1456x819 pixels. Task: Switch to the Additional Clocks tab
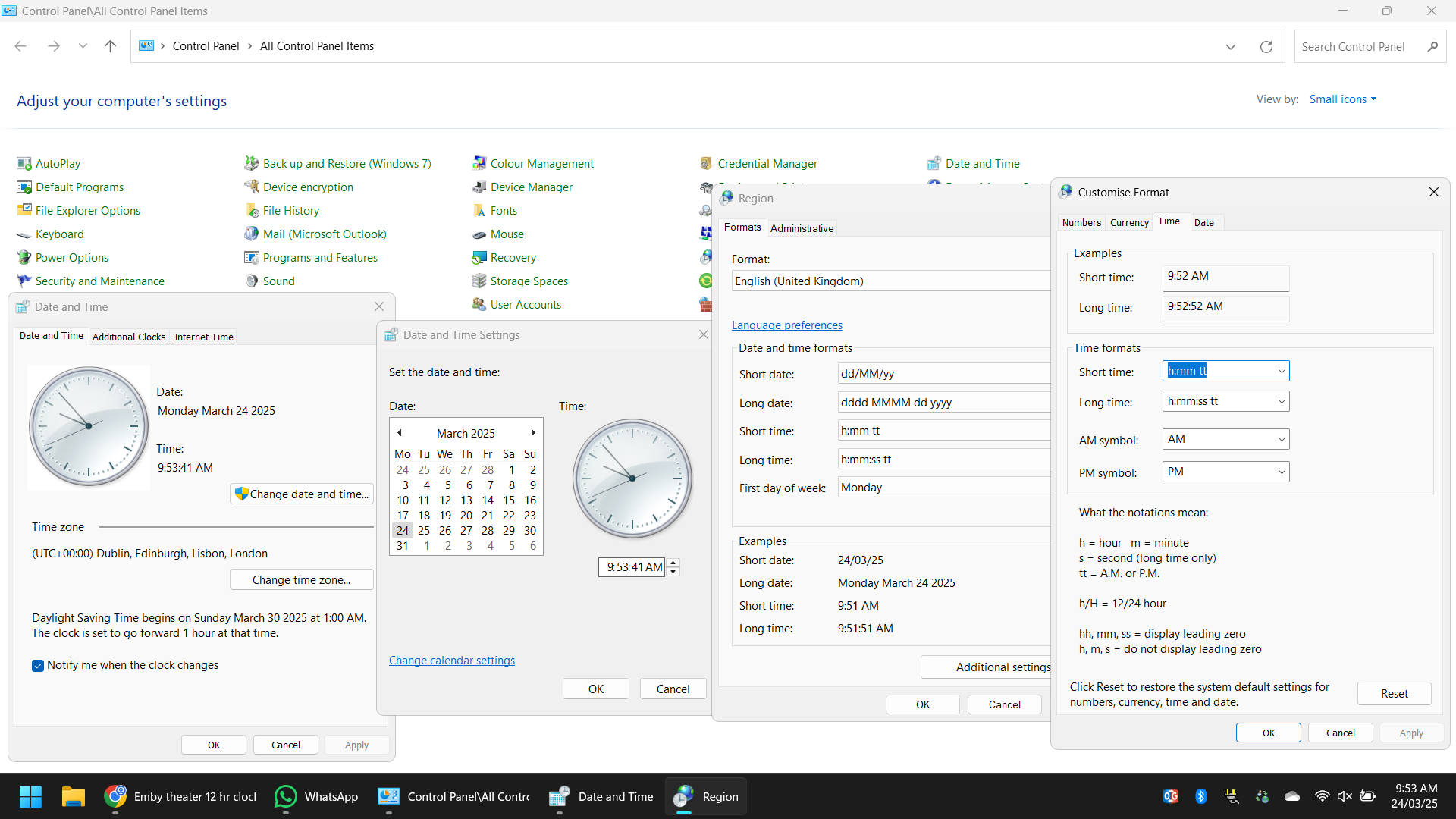[129, 337]
